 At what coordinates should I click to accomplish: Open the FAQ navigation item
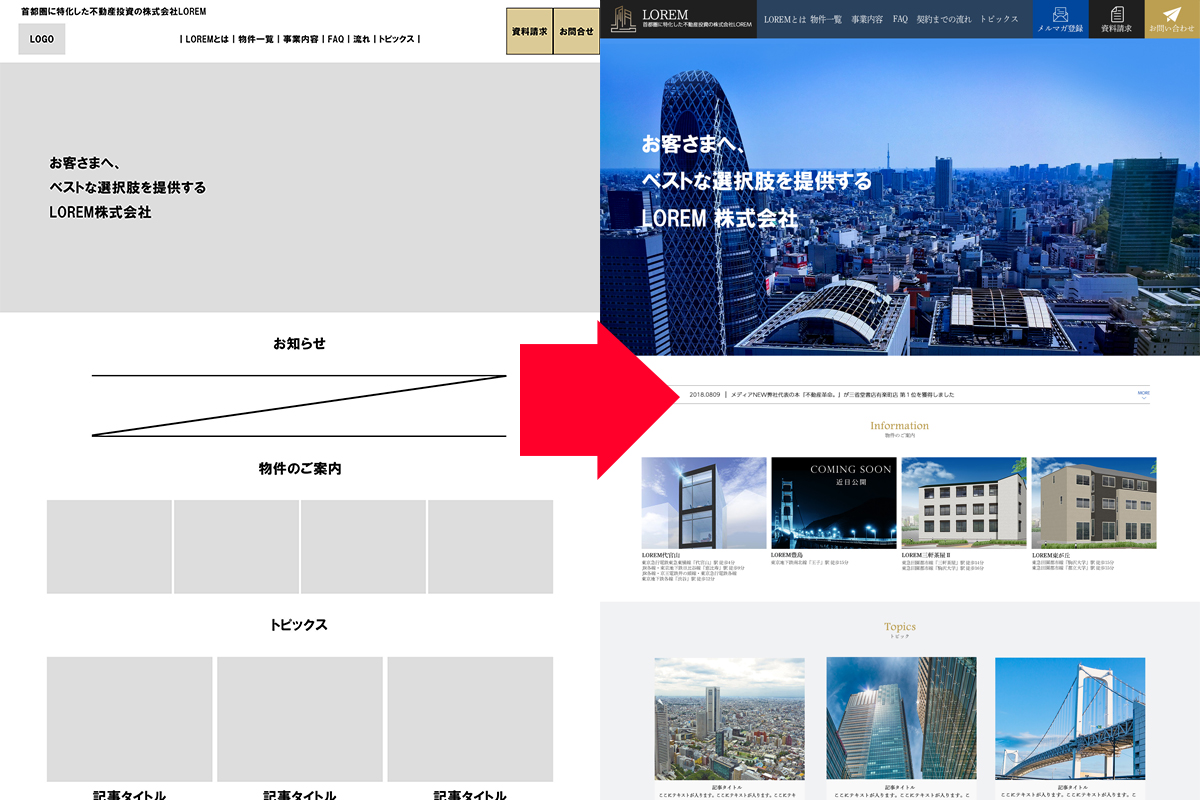tap(899, 18)
